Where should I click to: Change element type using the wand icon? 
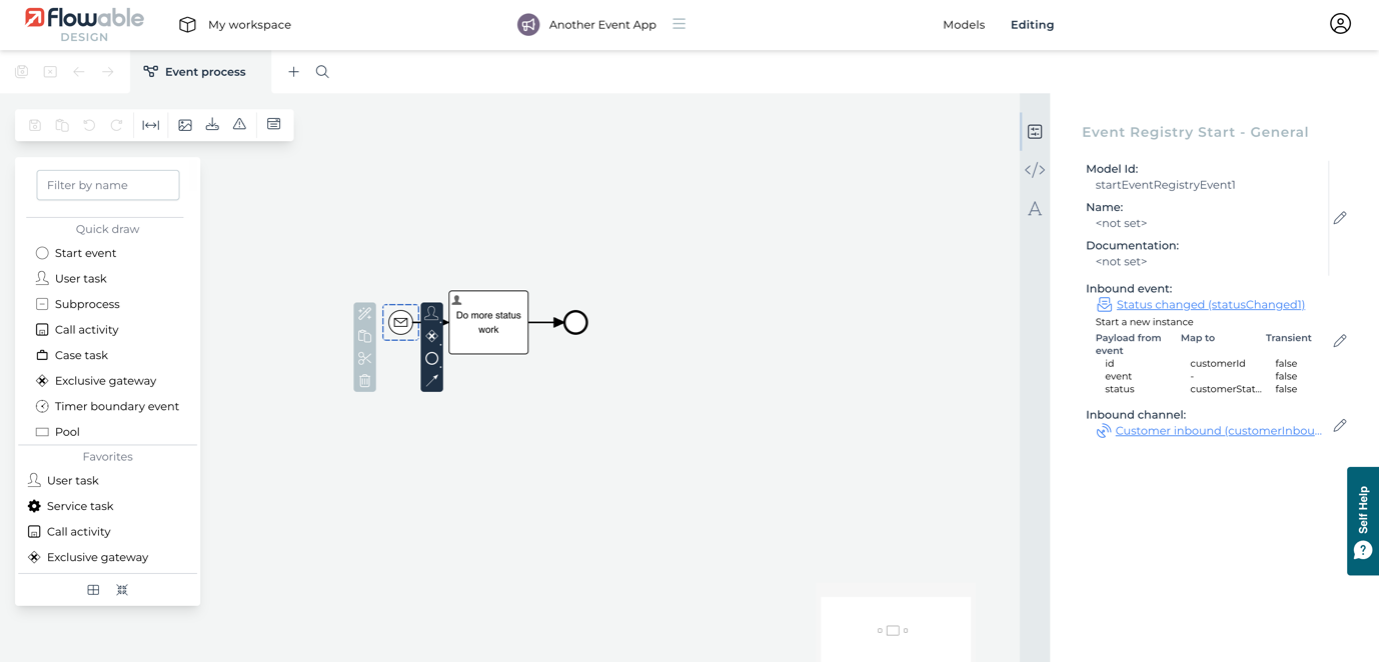364,313
